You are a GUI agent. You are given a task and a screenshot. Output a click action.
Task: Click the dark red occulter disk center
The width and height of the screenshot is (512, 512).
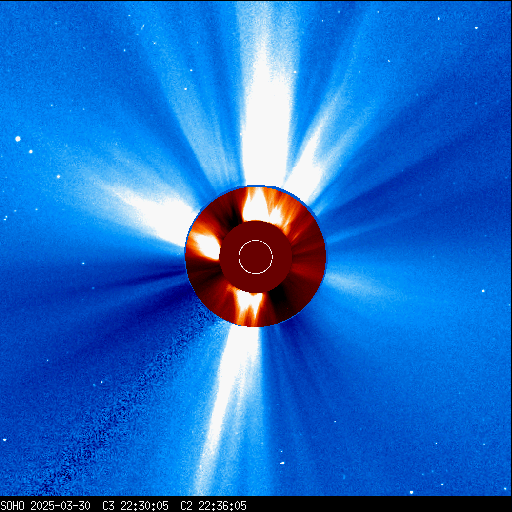pyautogui.click(x=256, y=257)
